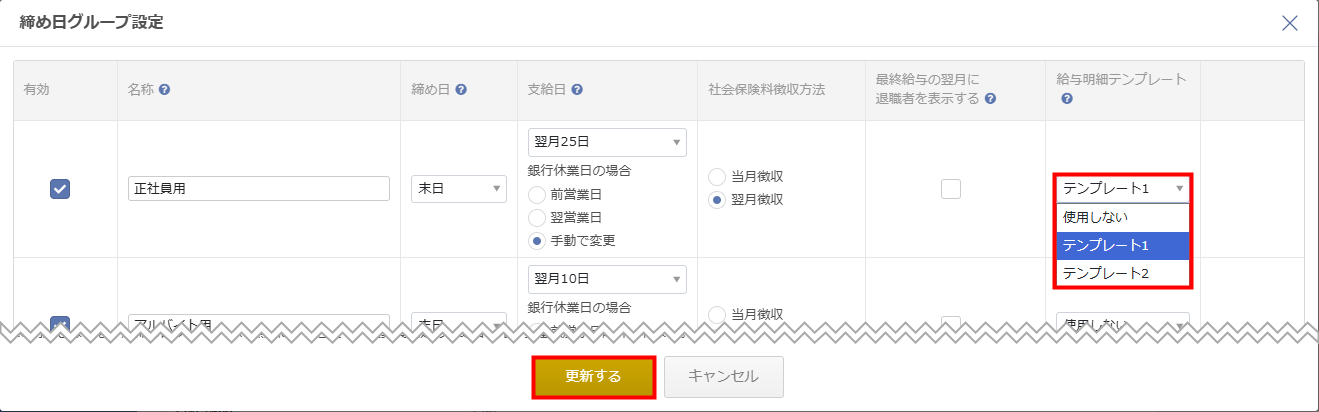The height and width of the screenshot is (412, 1319).
Task: Uncheck the 有効 checkbox for 正社員用
Action: [59, 189]
